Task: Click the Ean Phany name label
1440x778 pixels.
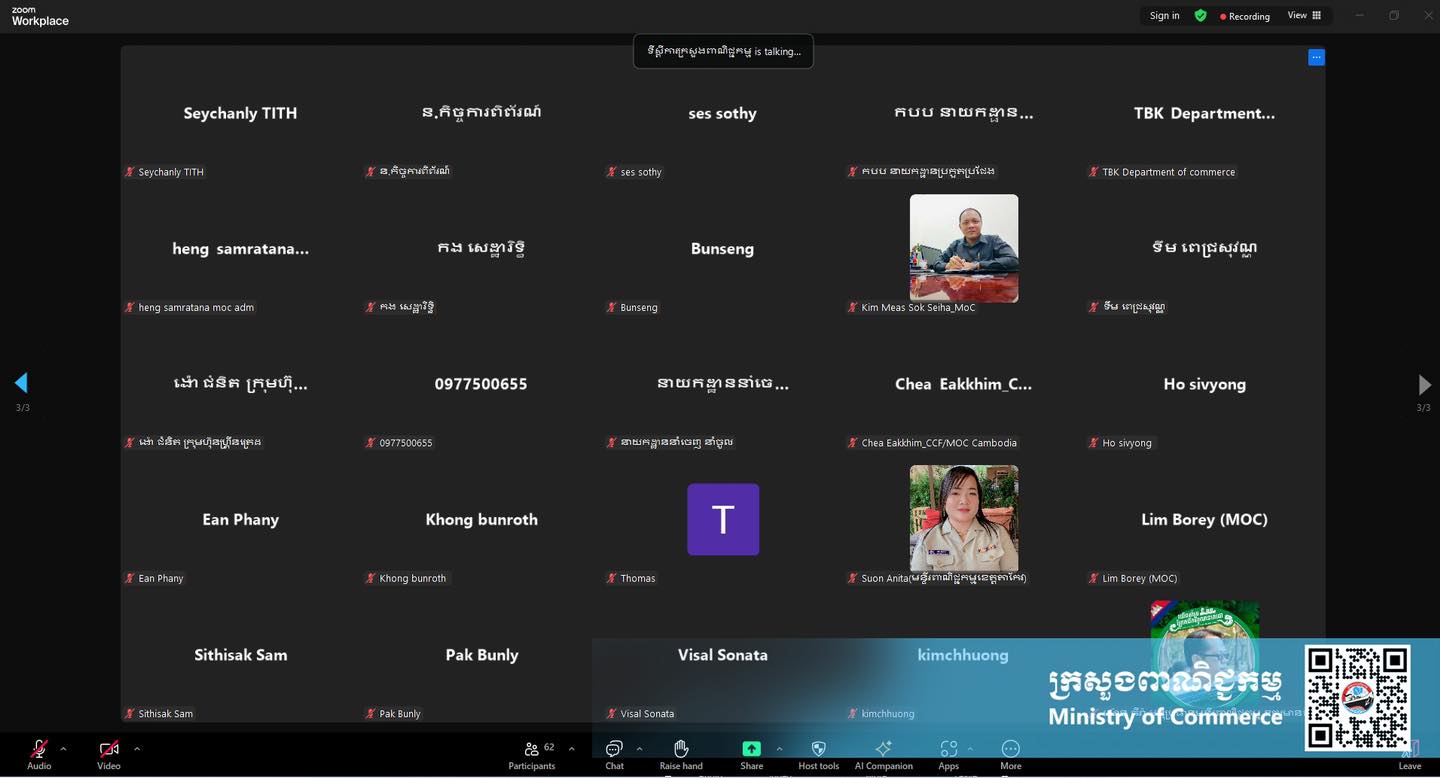Action: pyautogui.click(x=161, y=578)
